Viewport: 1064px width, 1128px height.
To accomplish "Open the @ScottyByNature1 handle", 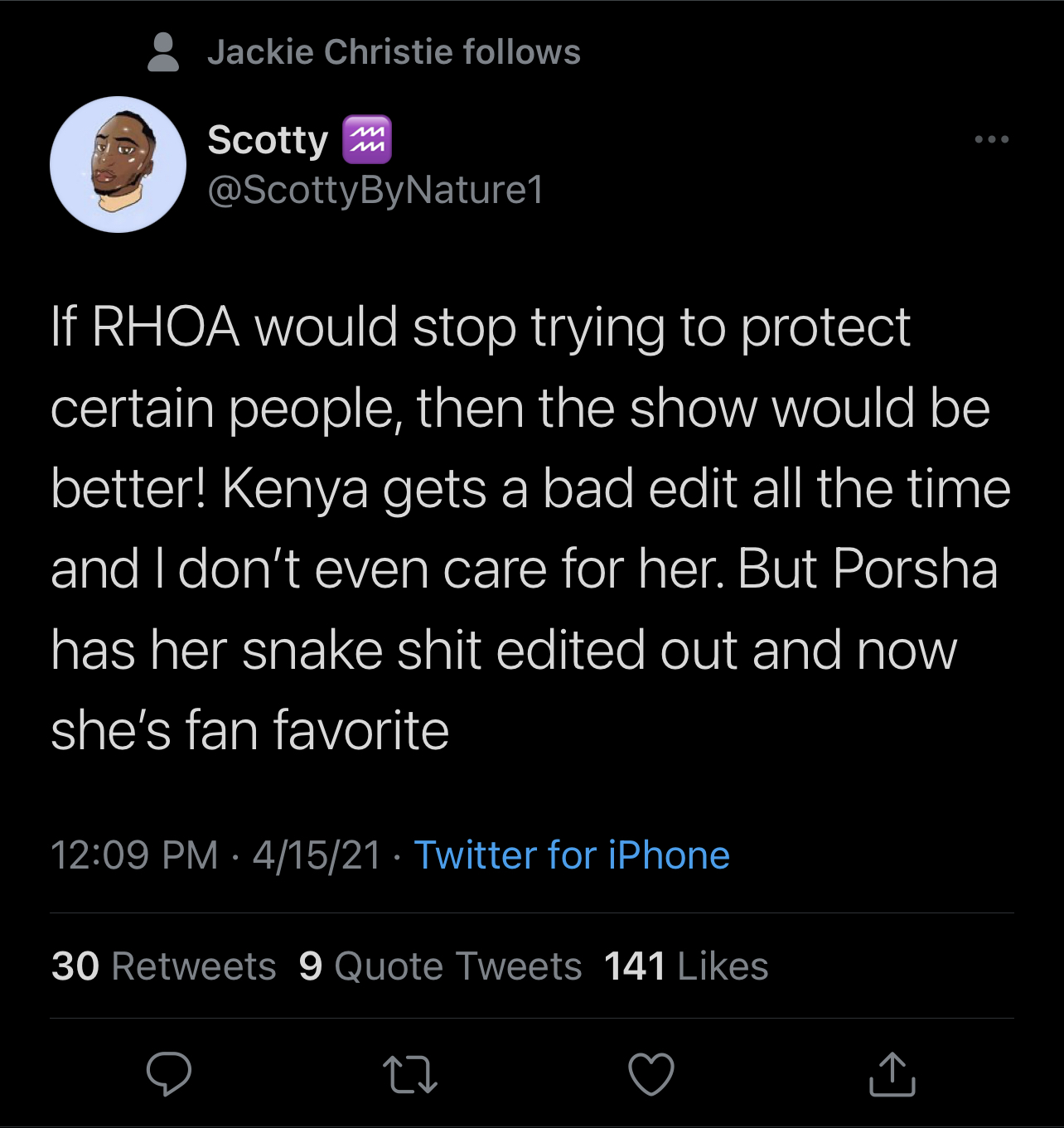I will point(375,190).
